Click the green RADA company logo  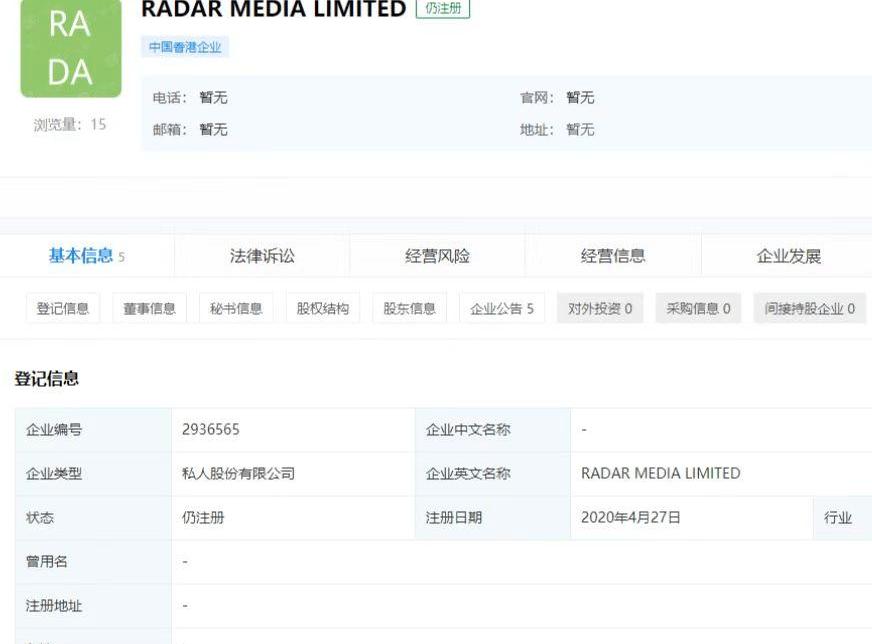coord(70,47)
